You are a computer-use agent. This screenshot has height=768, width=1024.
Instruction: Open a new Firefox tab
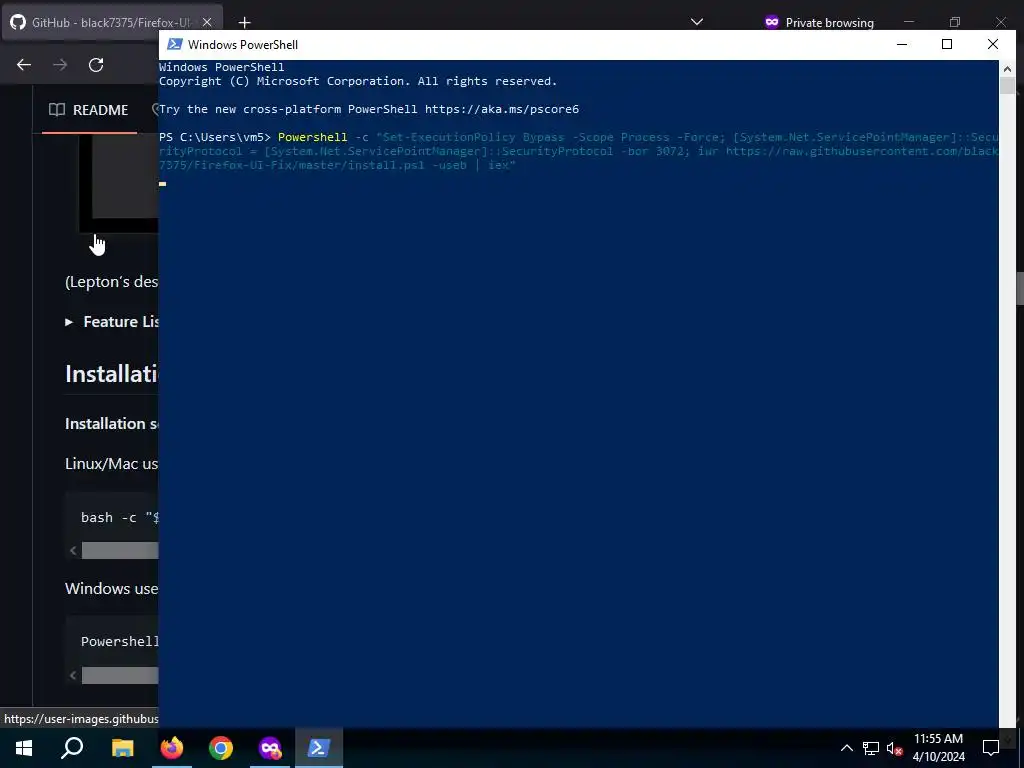click(244, 22)
